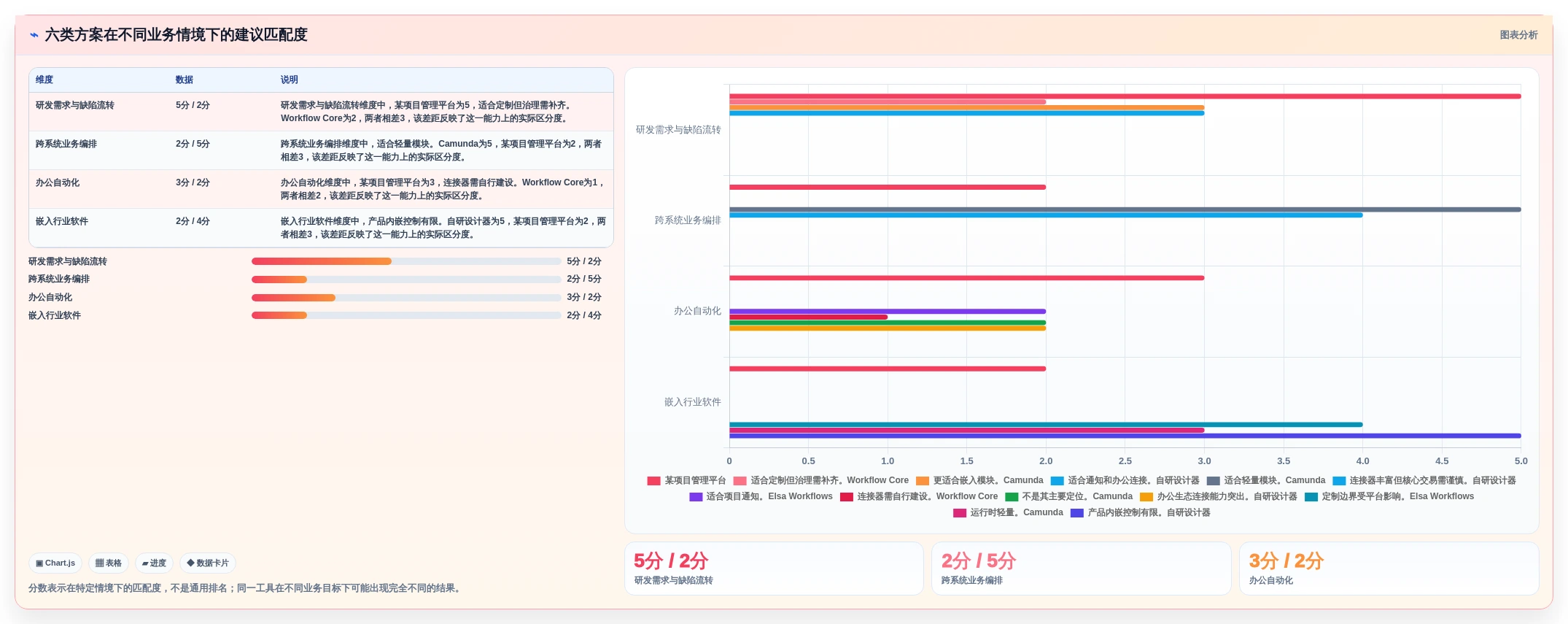The image size is (1568, 624).
Task: Click the 进度 tag chip
Action: [154, 563]
